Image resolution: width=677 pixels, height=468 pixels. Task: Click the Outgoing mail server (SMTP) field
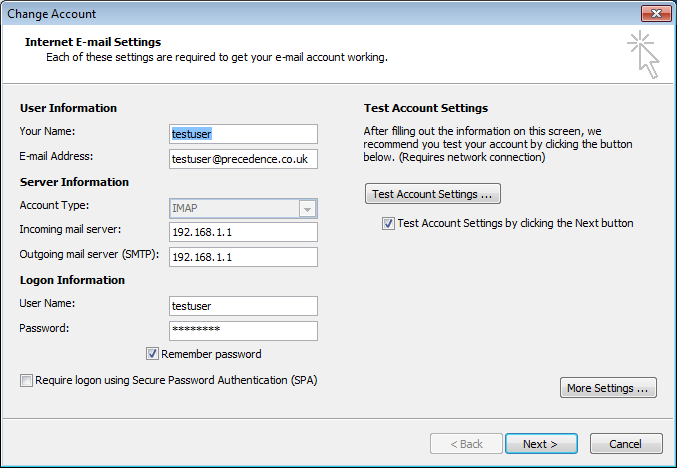tap(243, 257)
